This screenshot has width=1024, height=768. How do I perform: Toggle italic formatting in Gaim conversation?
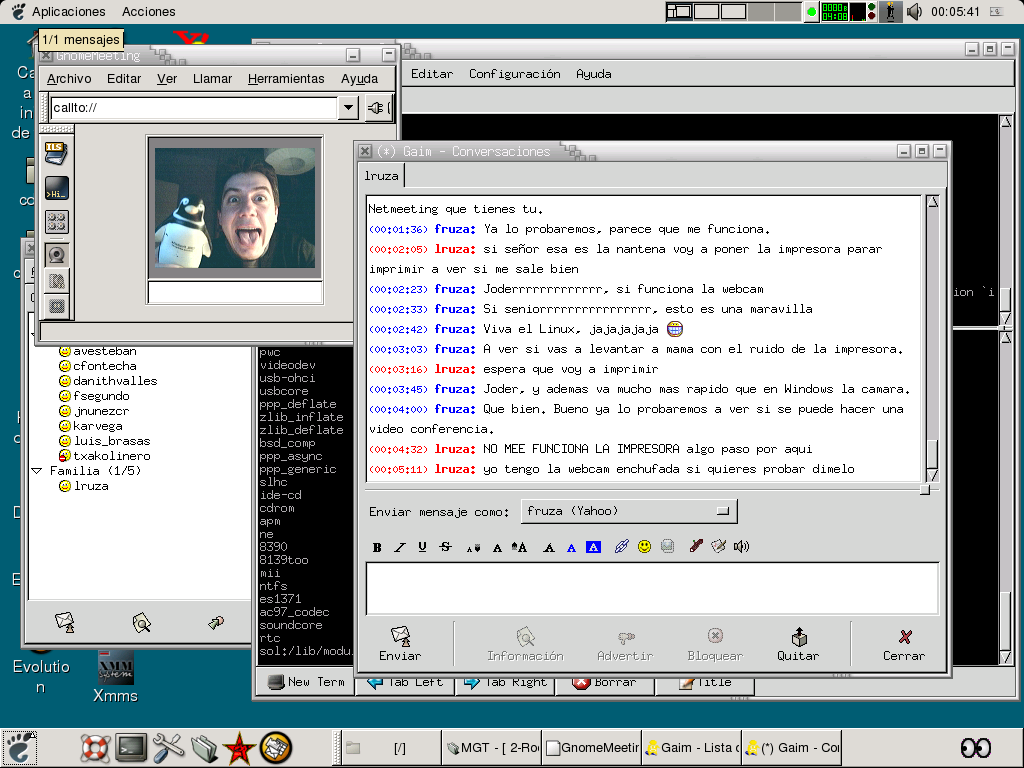[400, 547]
